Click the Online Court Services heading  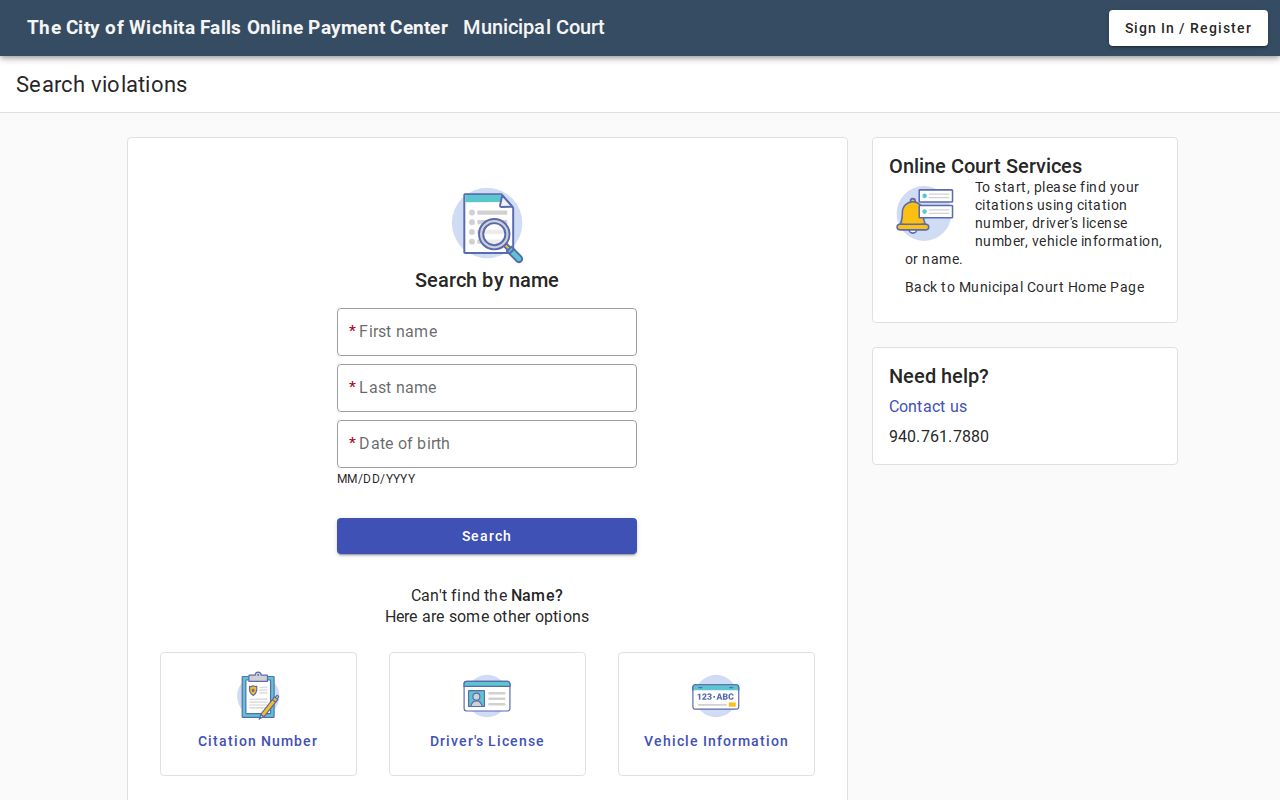coord(986,166)
